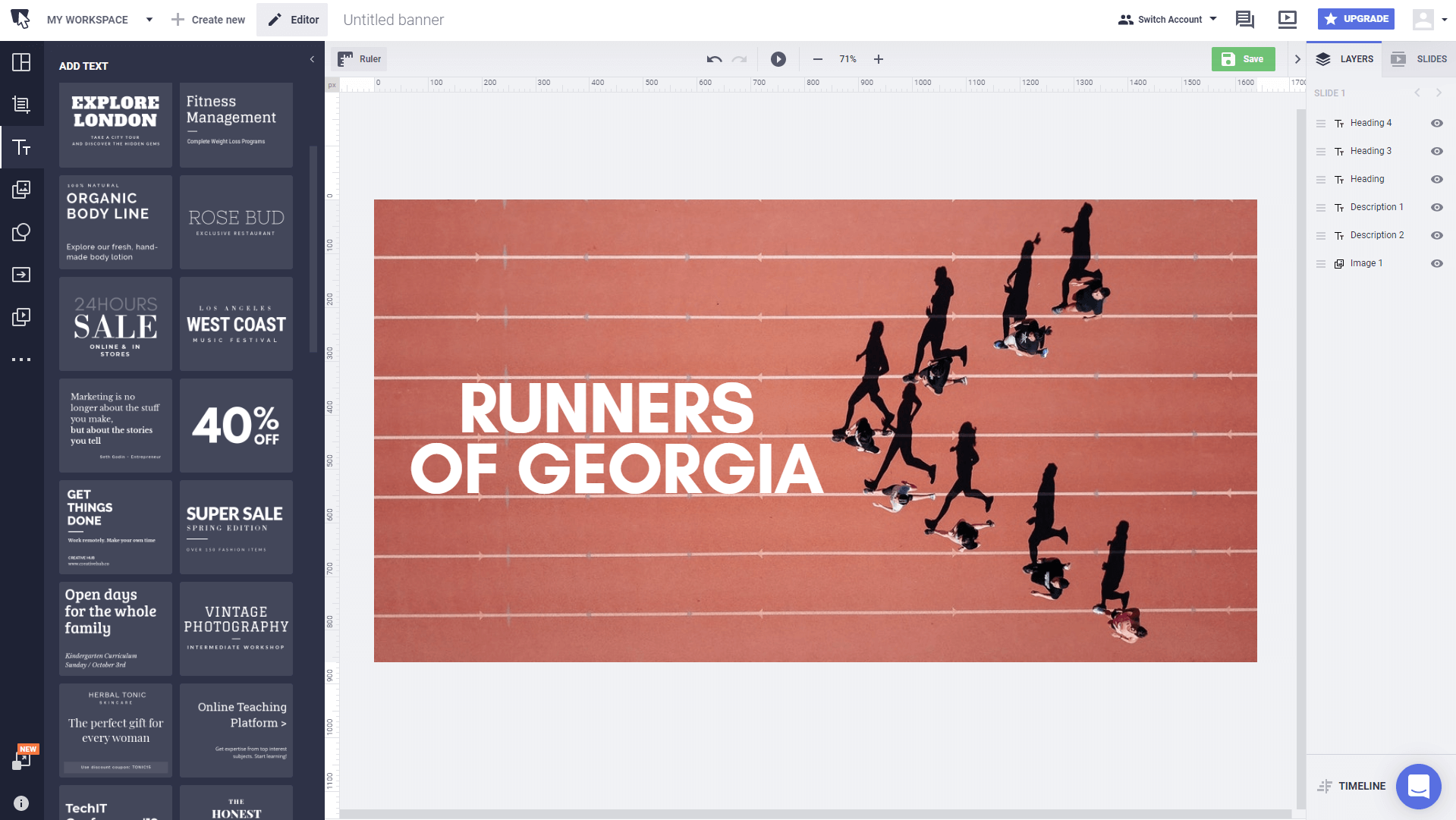Open the chat support bubble
The width and height of the screenshot is (1456, 820).
(1419, 787)
